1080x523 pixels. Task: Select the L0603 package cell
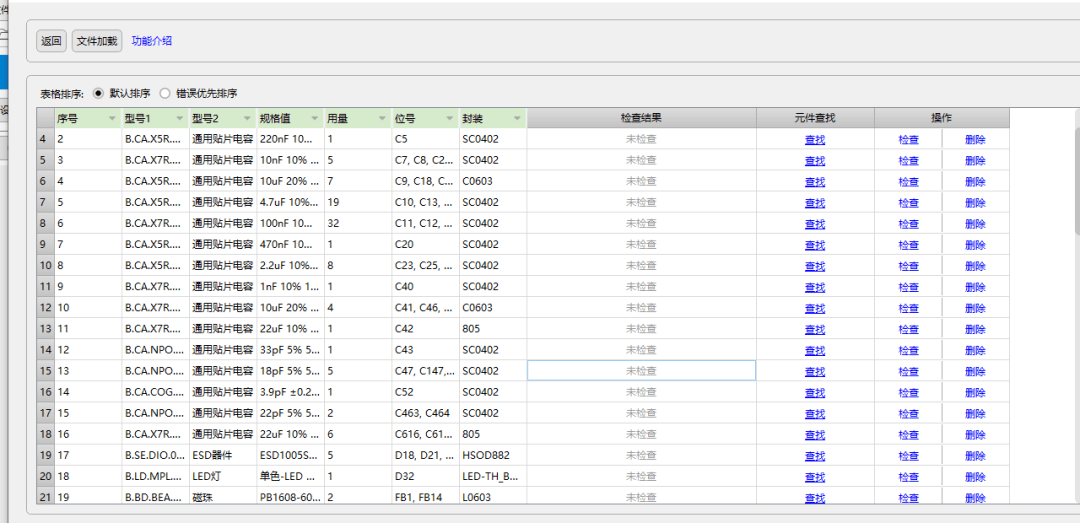tap(493, 497)
